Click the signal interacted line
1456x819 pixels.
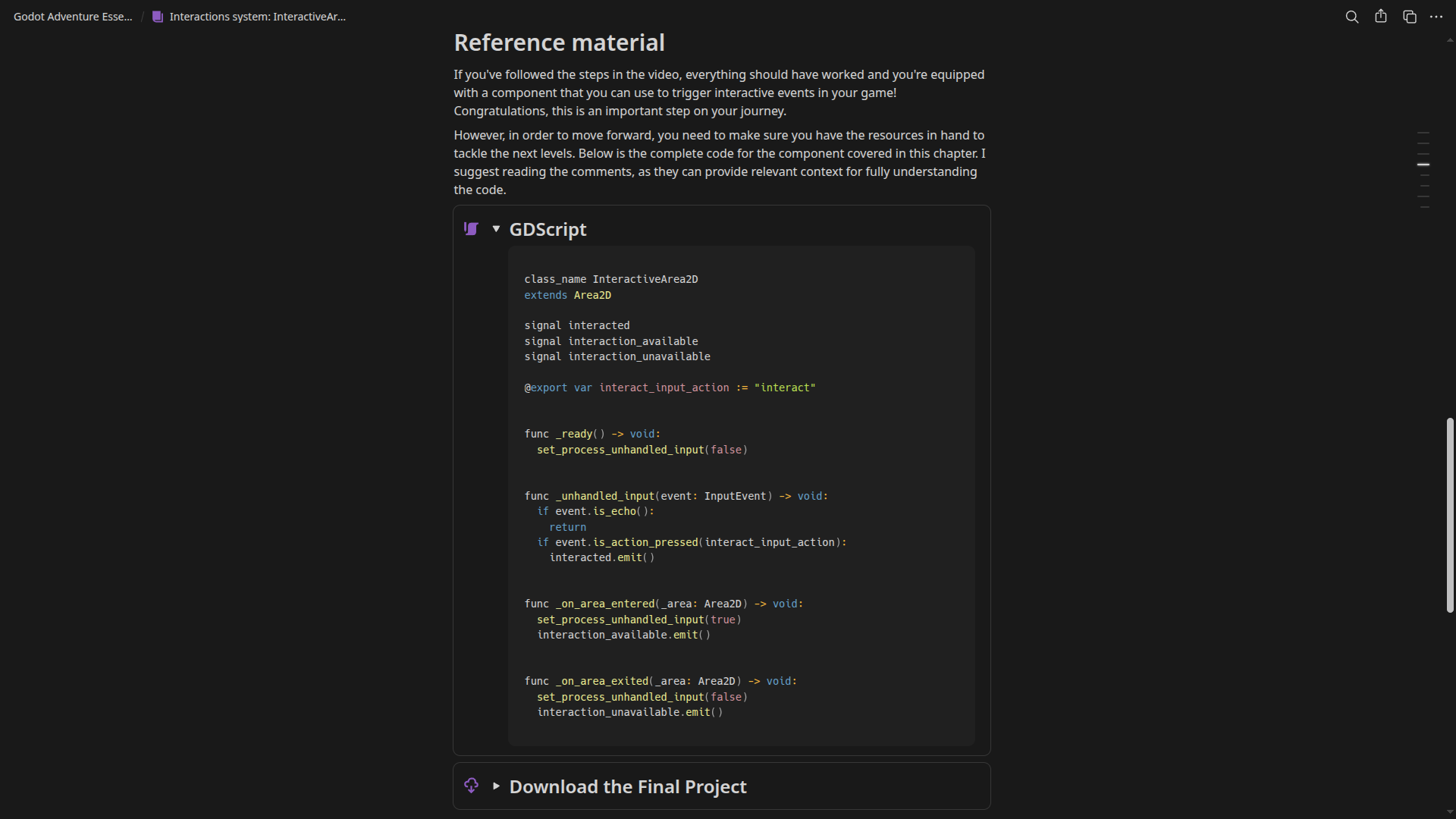(576, 325)
